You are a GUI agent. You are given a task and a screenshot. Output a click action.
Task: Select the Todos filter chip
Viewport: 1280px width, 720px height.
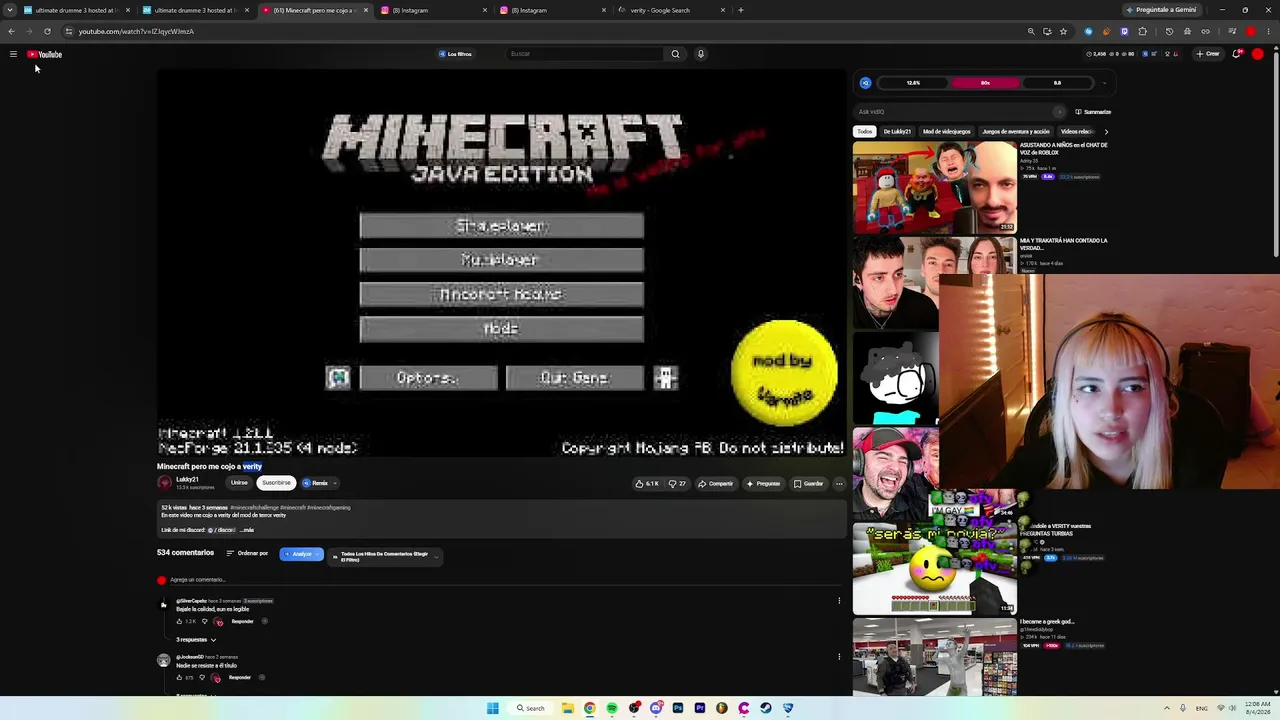tap(865, 131)
